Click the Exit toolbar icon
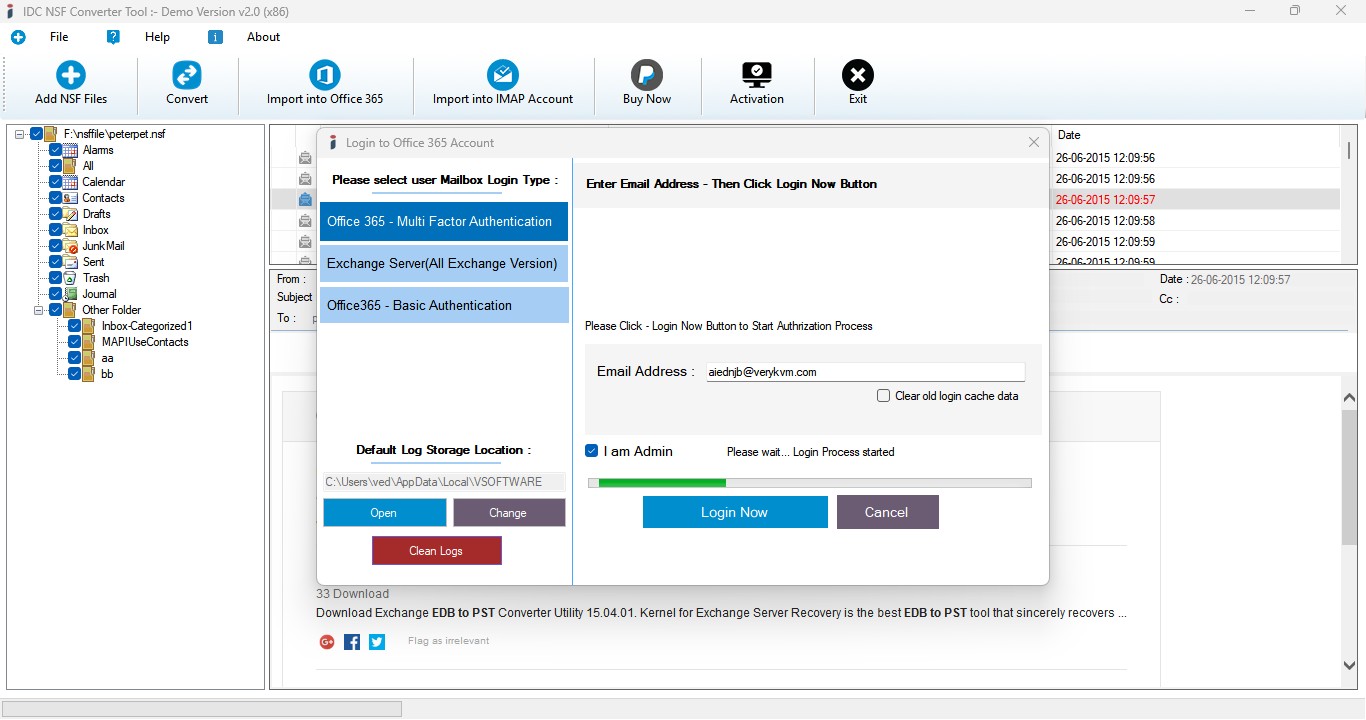1366x720 pixels. coord(858,75)
